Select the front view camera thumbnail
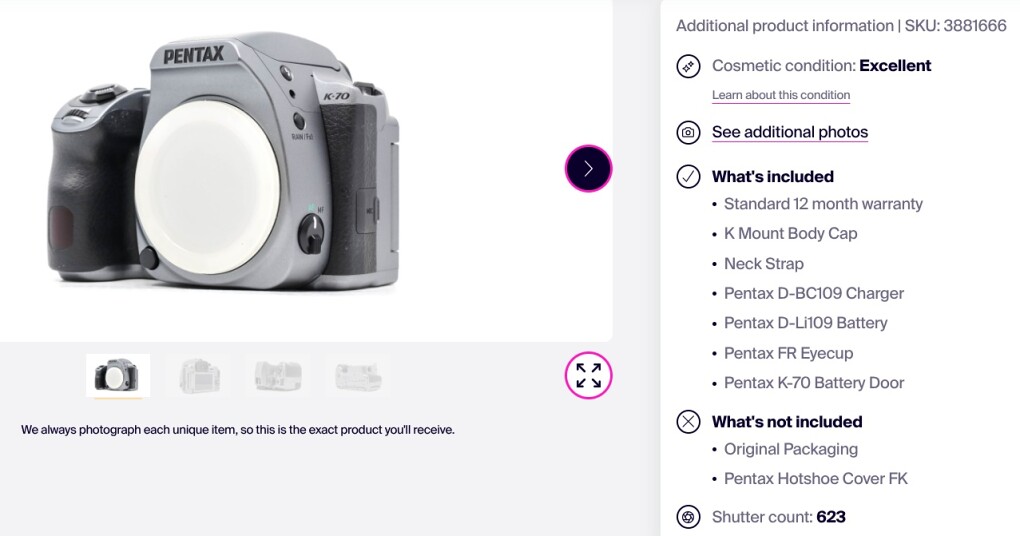The image size is (1020, 536). pyautogui.click(x=118, y=375)
